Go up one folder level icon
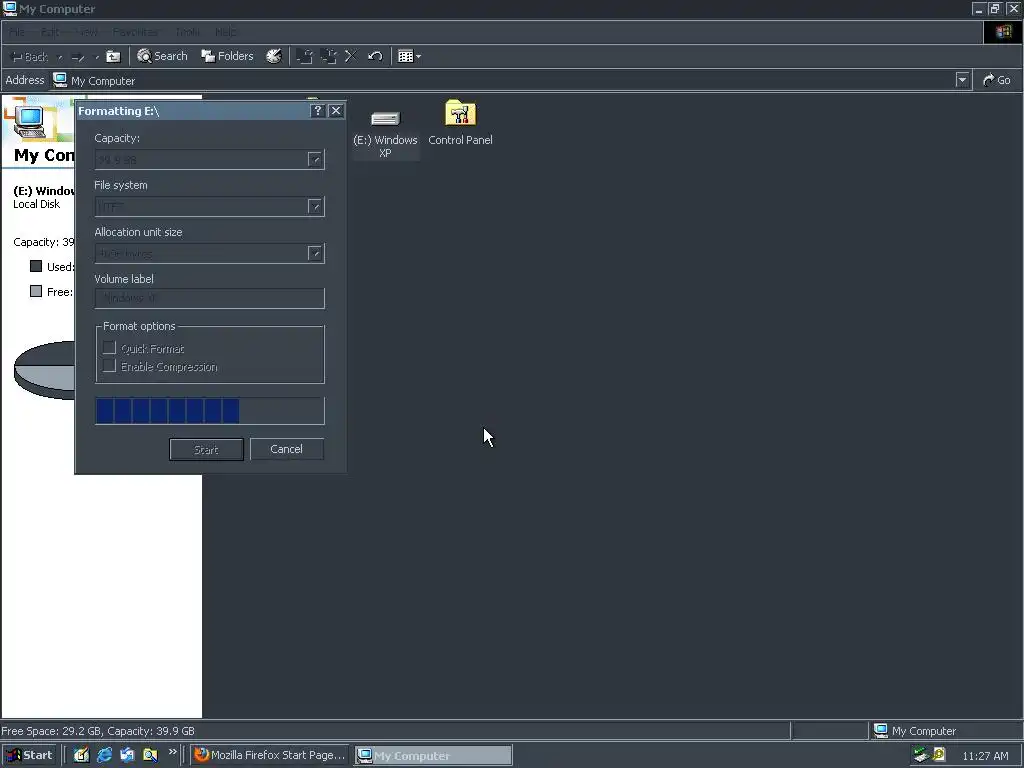The image size is (1024, 768). 113,57
